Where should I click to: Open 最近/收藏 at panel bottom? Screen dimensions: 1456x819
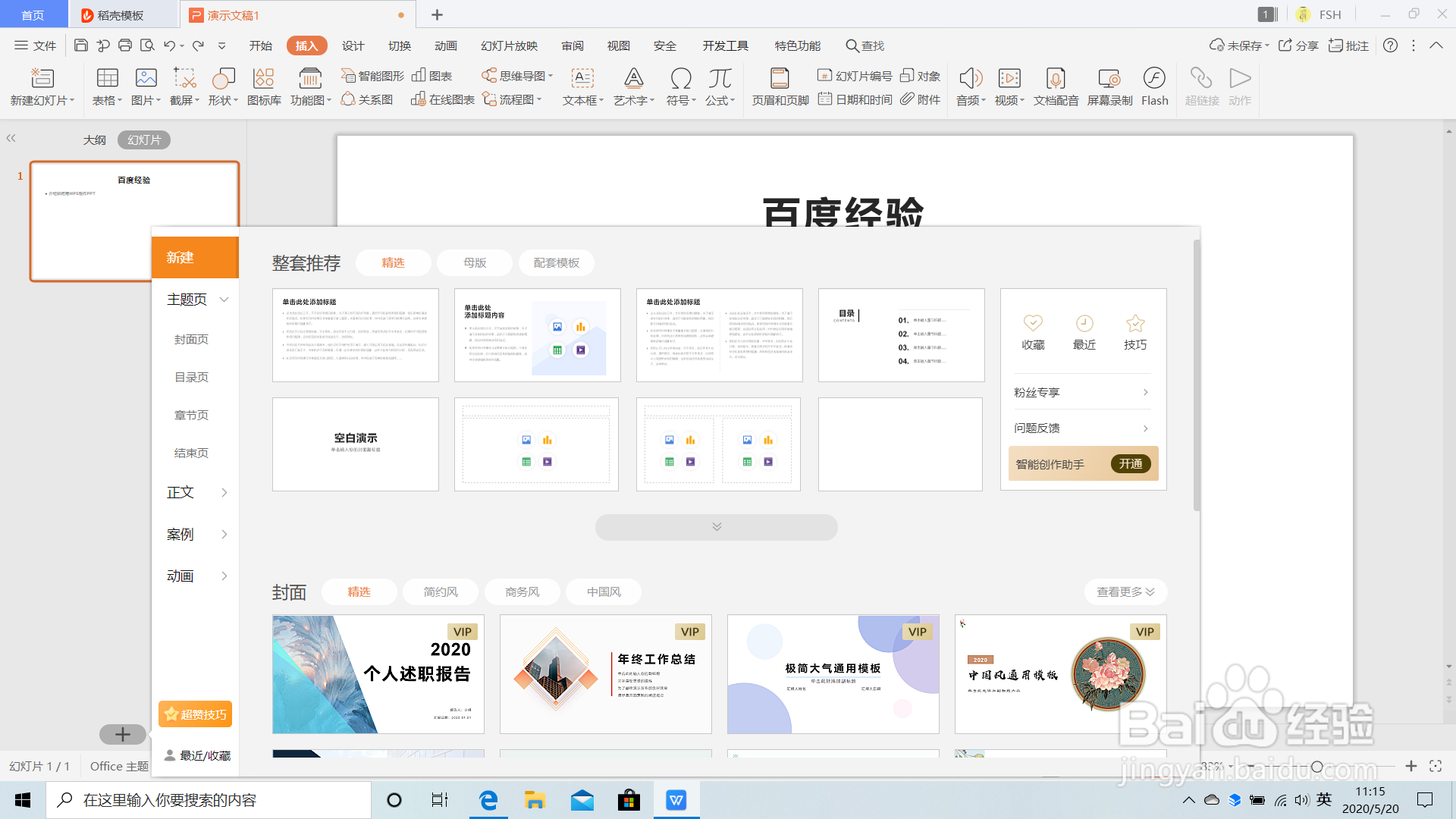pos(197,755)
